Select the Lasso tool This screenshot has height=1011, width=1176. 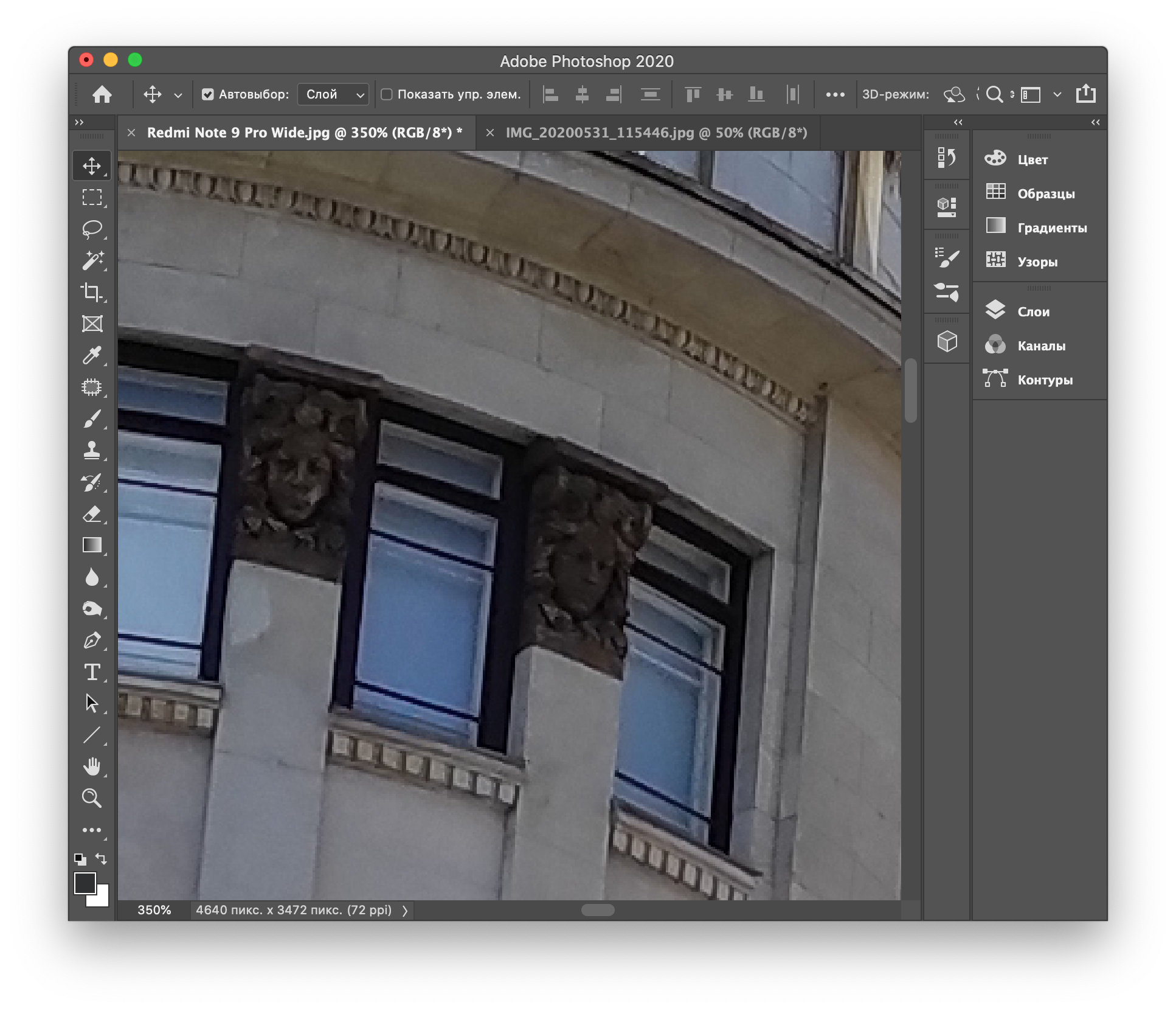pyautogui.click(x=92, y=229)
